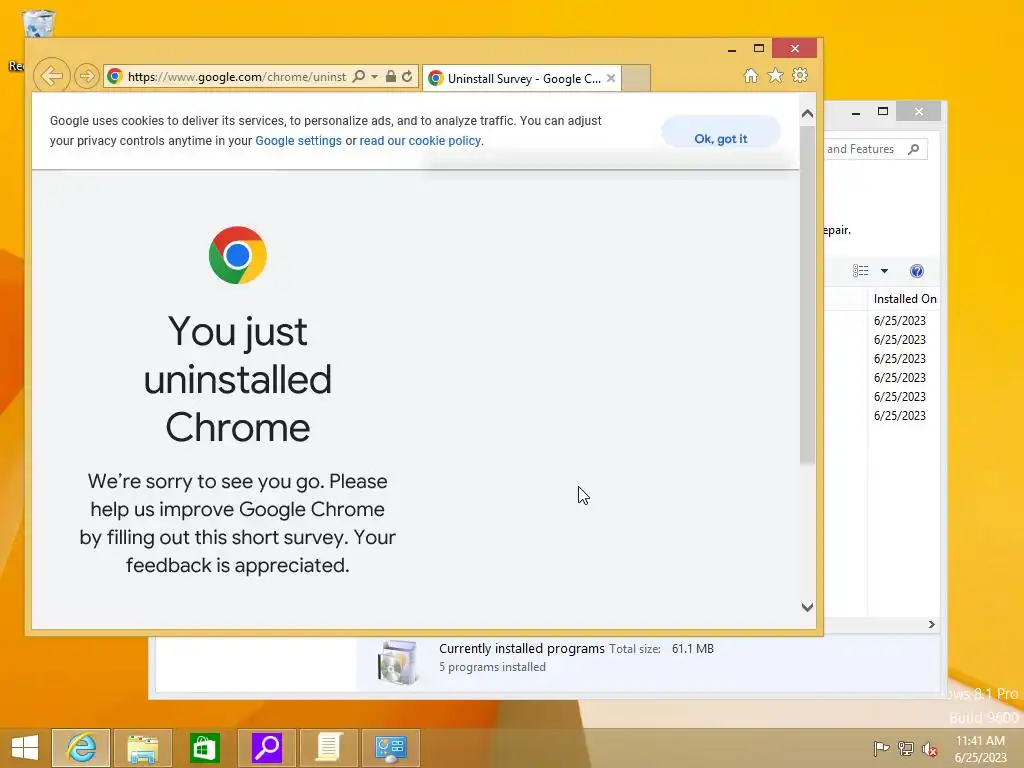This screenshot has width=1024, height=768.
Task: Expand the view options dropdown arrow
Action: pos(884,271)
